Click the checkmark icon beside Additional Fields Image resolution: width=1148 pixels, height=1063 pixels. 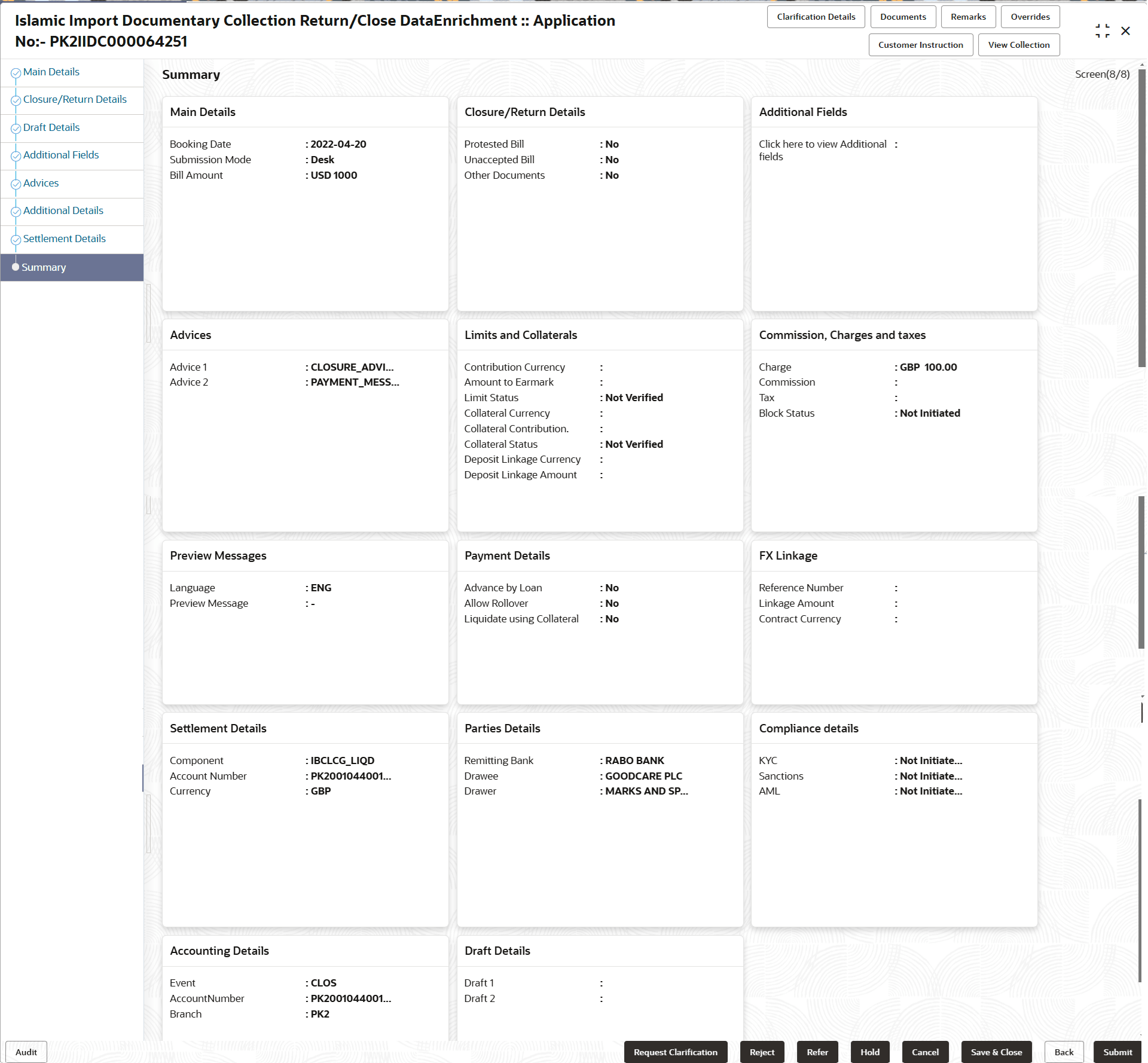pyautogui.click(x=16, y=156)
